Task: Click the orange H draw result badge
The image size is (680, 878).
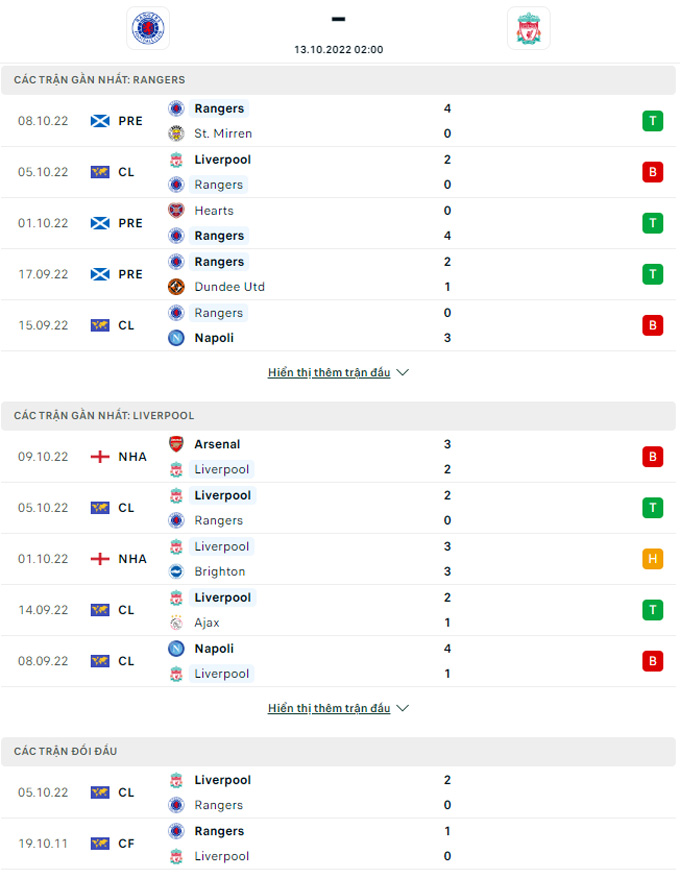Action: point(652,559)
